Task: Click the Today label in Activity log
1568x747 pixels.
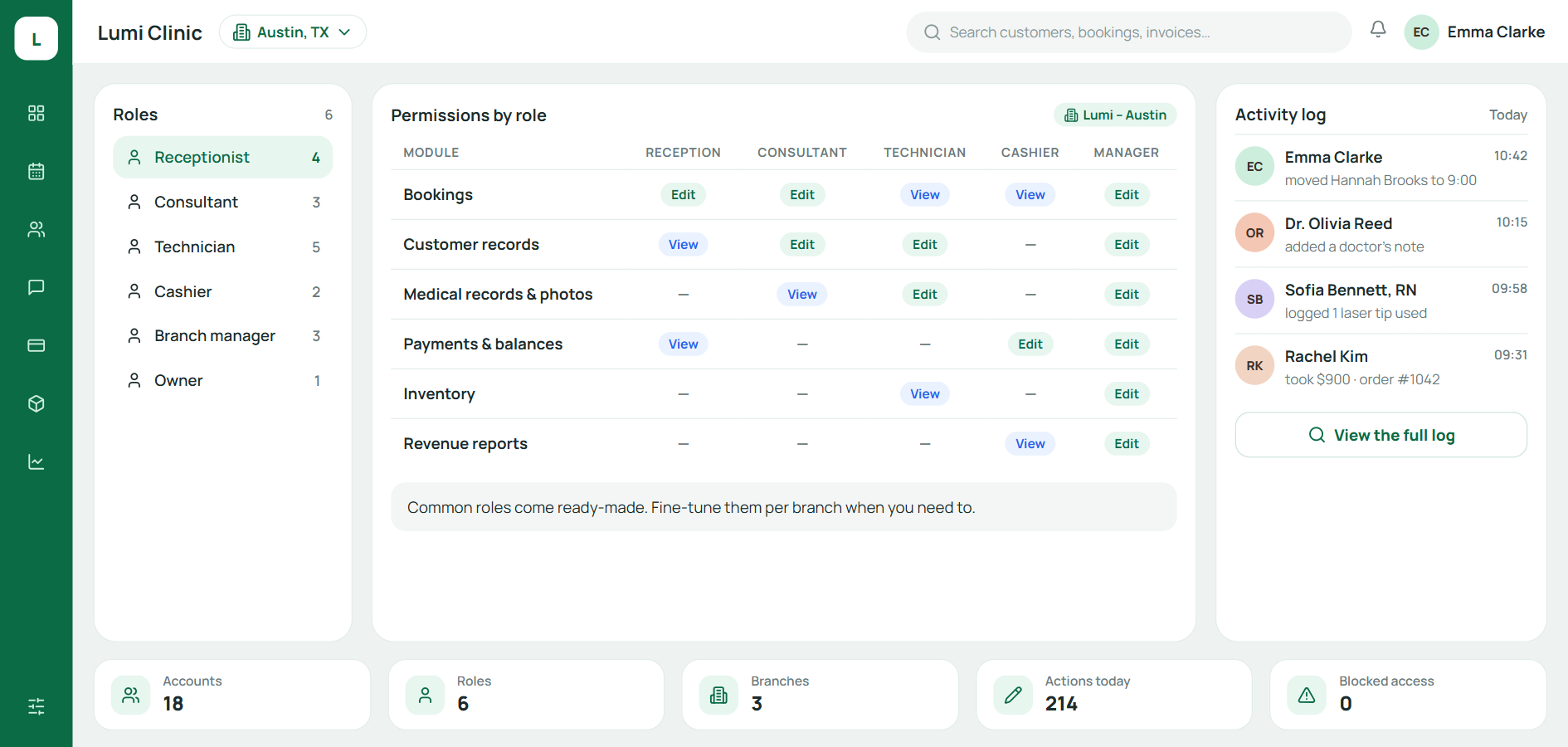Action: [1507, 115]
